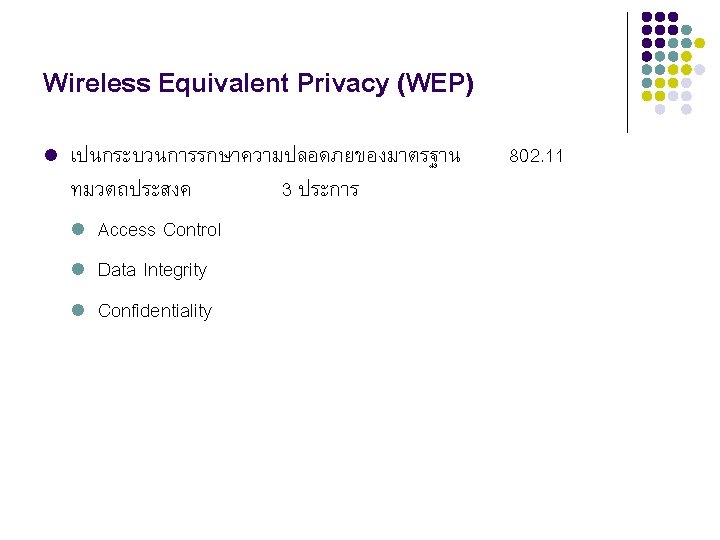Select the Confidentiality item text

[155, 311]
